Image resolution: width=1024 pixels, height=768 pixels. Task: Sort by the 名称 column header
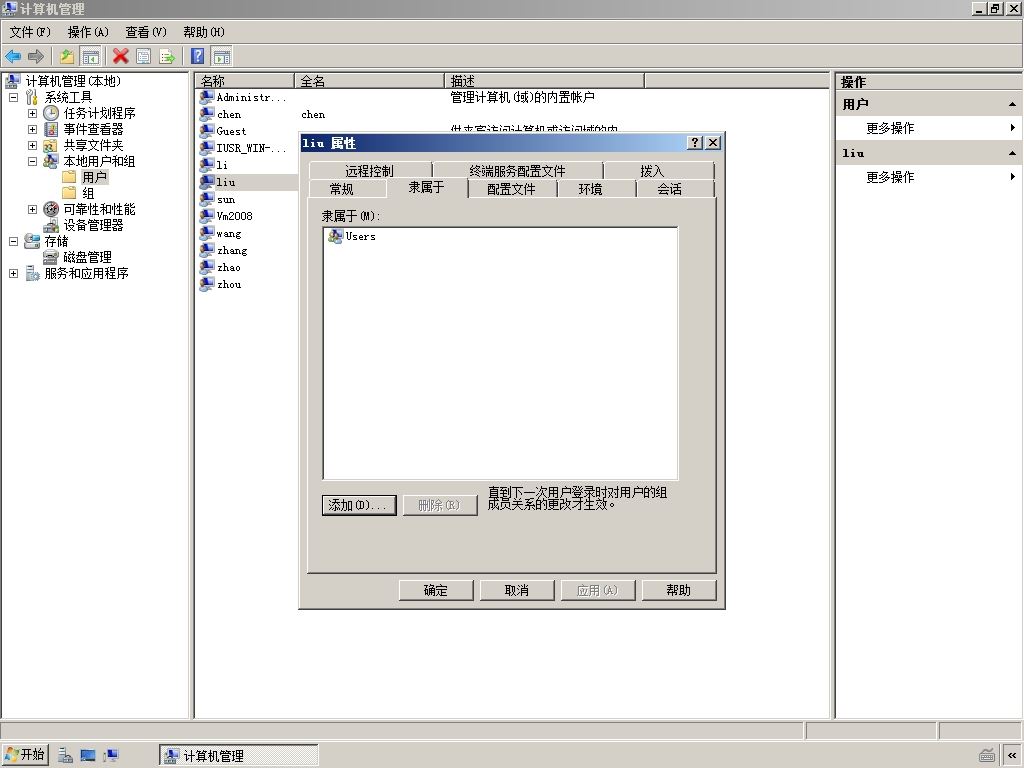(245, 81)
